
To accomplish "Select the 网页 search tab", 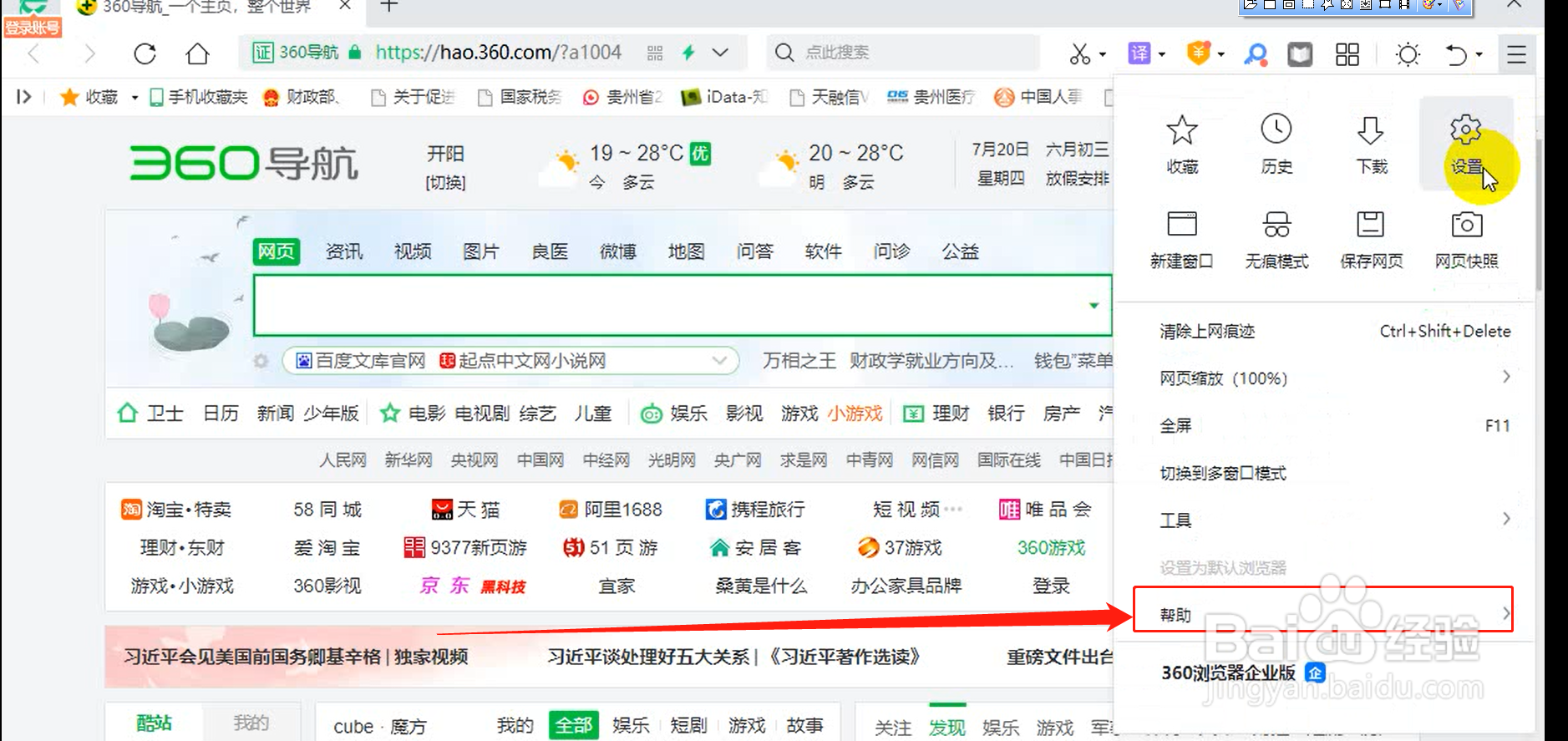I will coord(277,251).
